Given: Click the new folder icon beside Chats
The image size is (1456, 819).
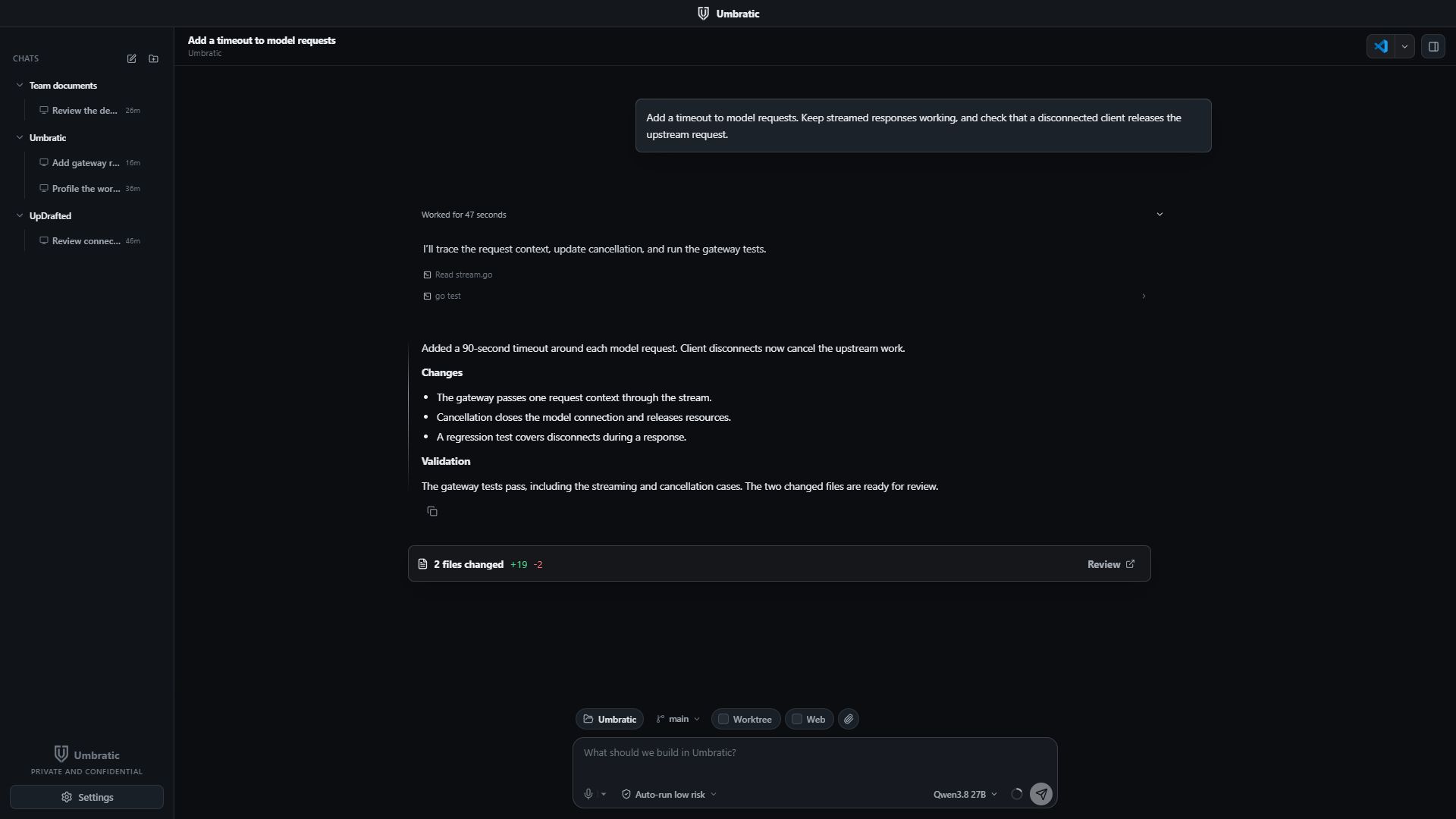Looking at the screenshot, I should (154, 58).
